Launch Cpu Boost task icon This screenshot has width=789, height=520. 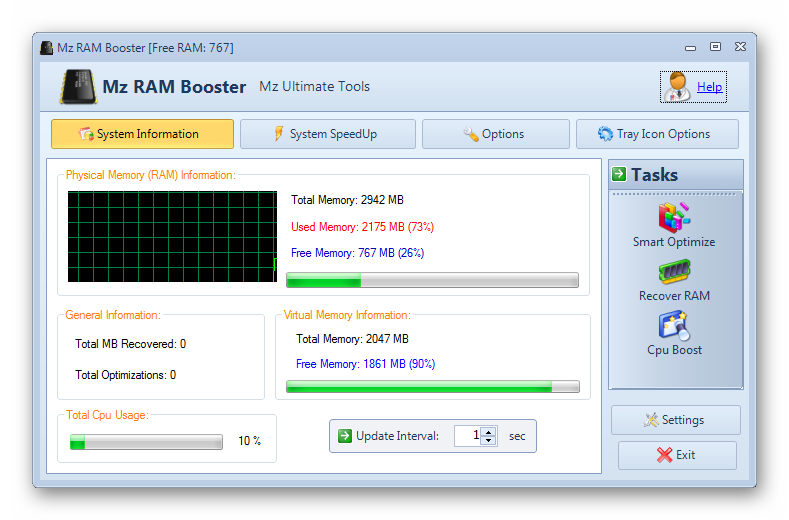(674, 326)
